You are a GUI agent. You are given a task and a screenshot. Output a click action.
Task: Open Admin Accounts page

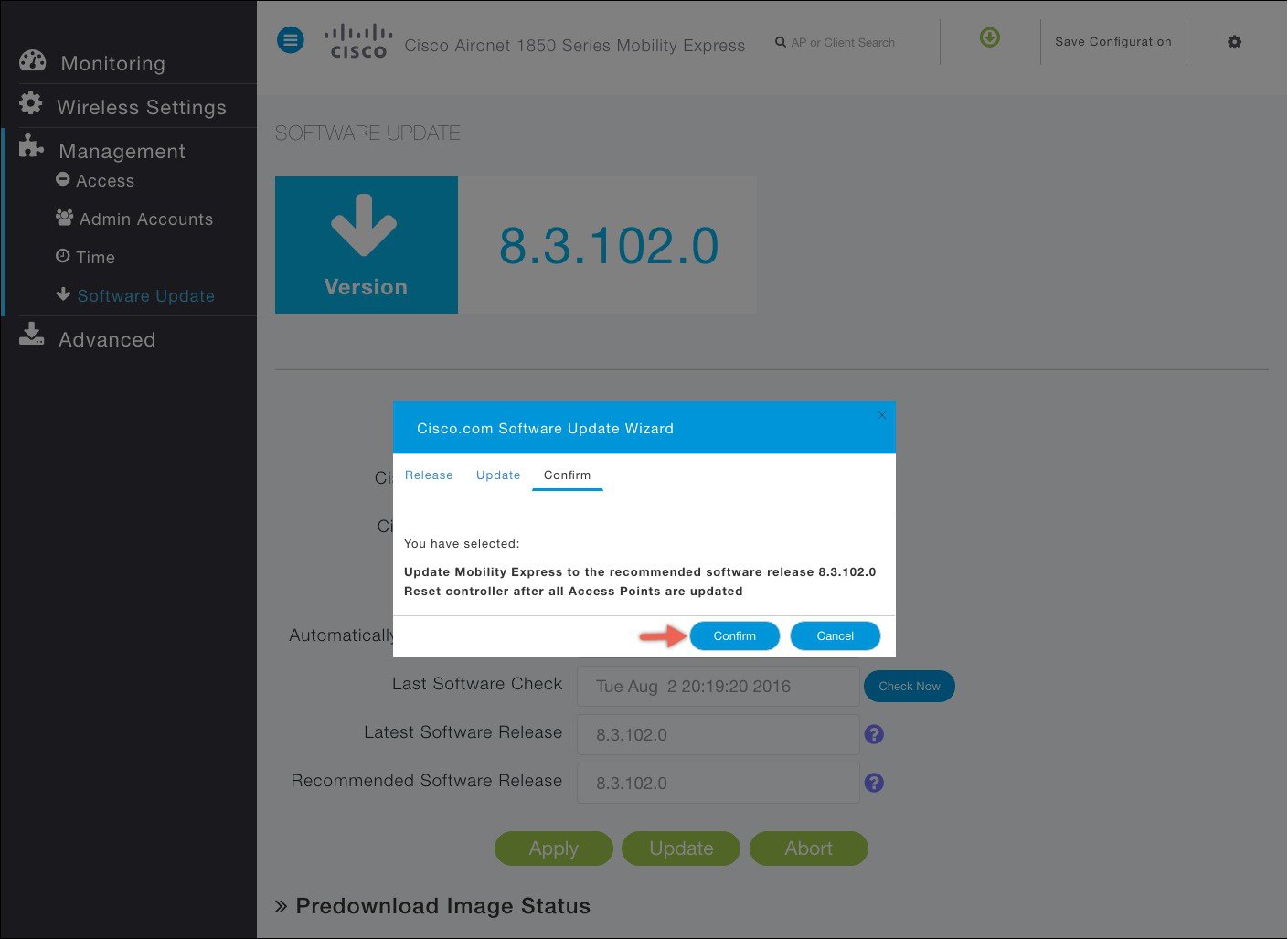146,219
